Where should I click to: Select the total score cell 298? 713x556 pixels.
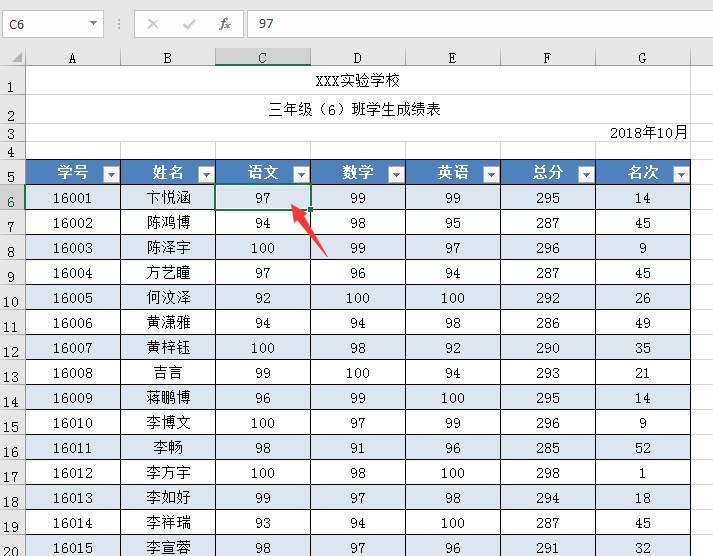[548, 473]
